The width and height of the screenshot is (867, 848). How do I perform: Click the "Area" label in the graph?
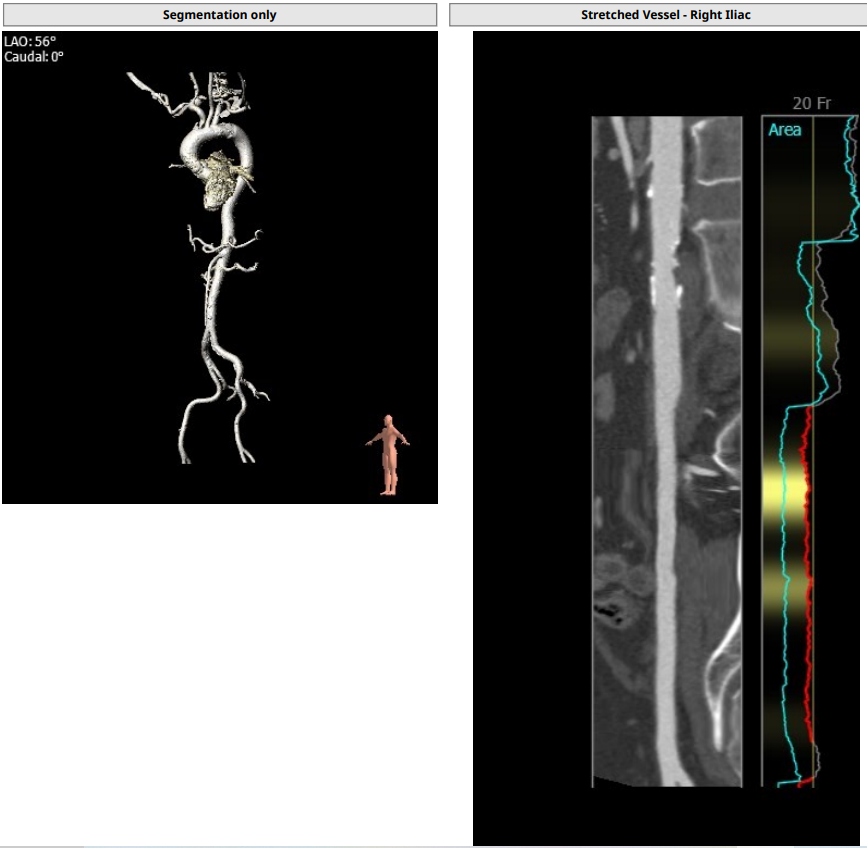[785, 130]
